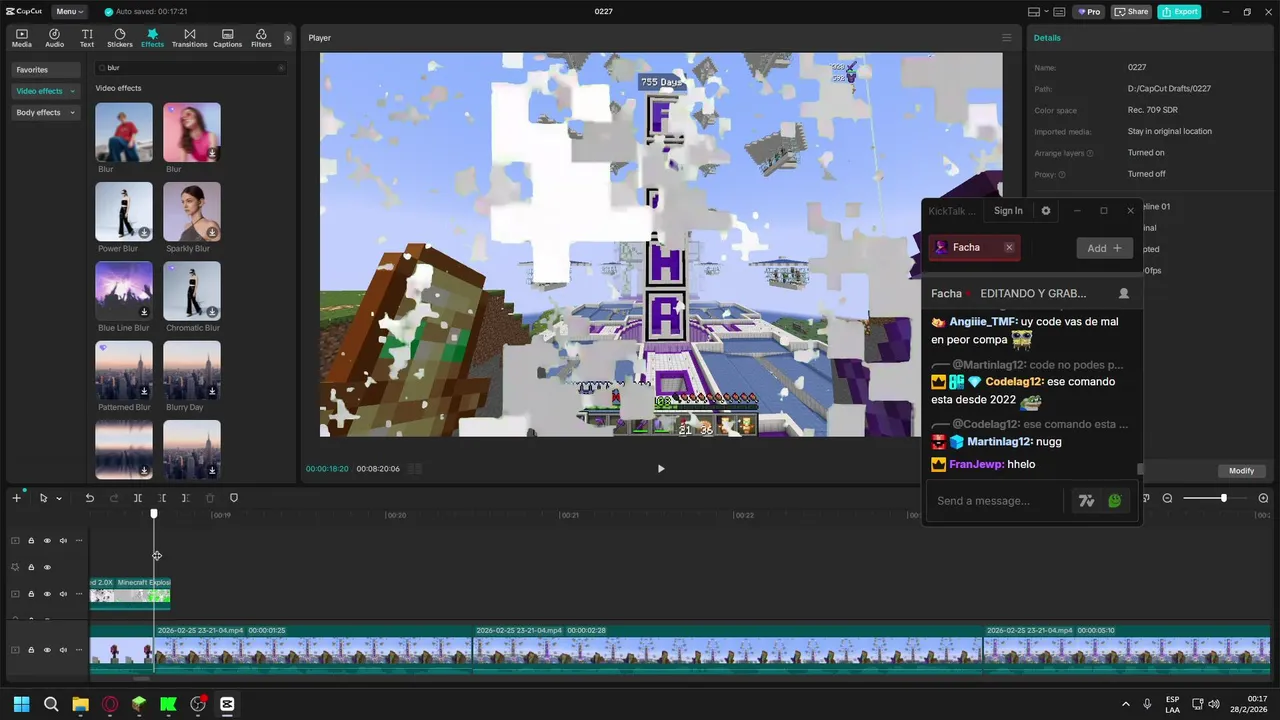1280x720 pixels.
Task: Expand the layout dropdown arrow
Action: (1046, 12)
